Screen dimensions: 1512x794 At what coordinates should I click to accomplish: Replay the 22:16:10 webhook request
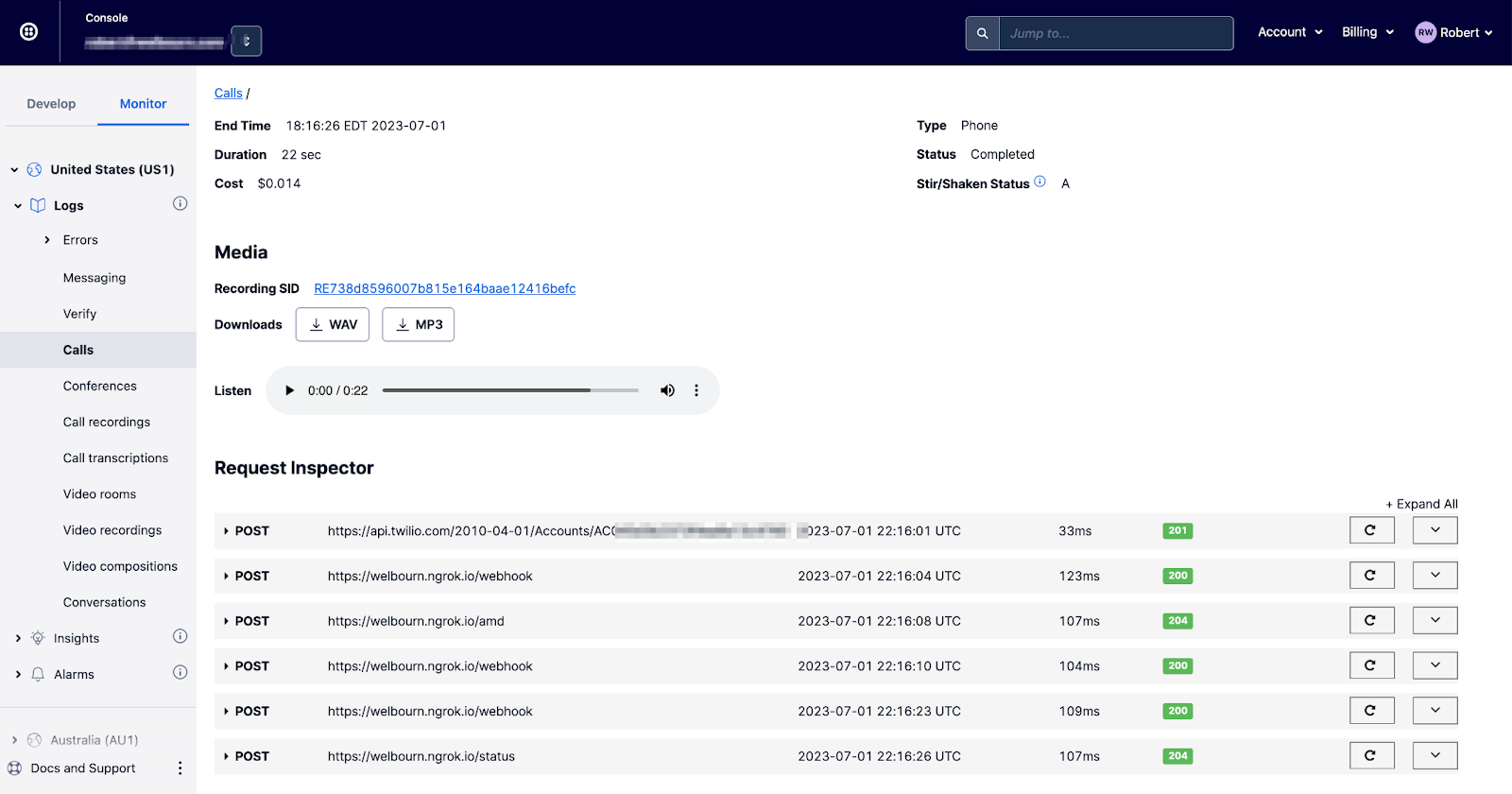[1371, 665]
